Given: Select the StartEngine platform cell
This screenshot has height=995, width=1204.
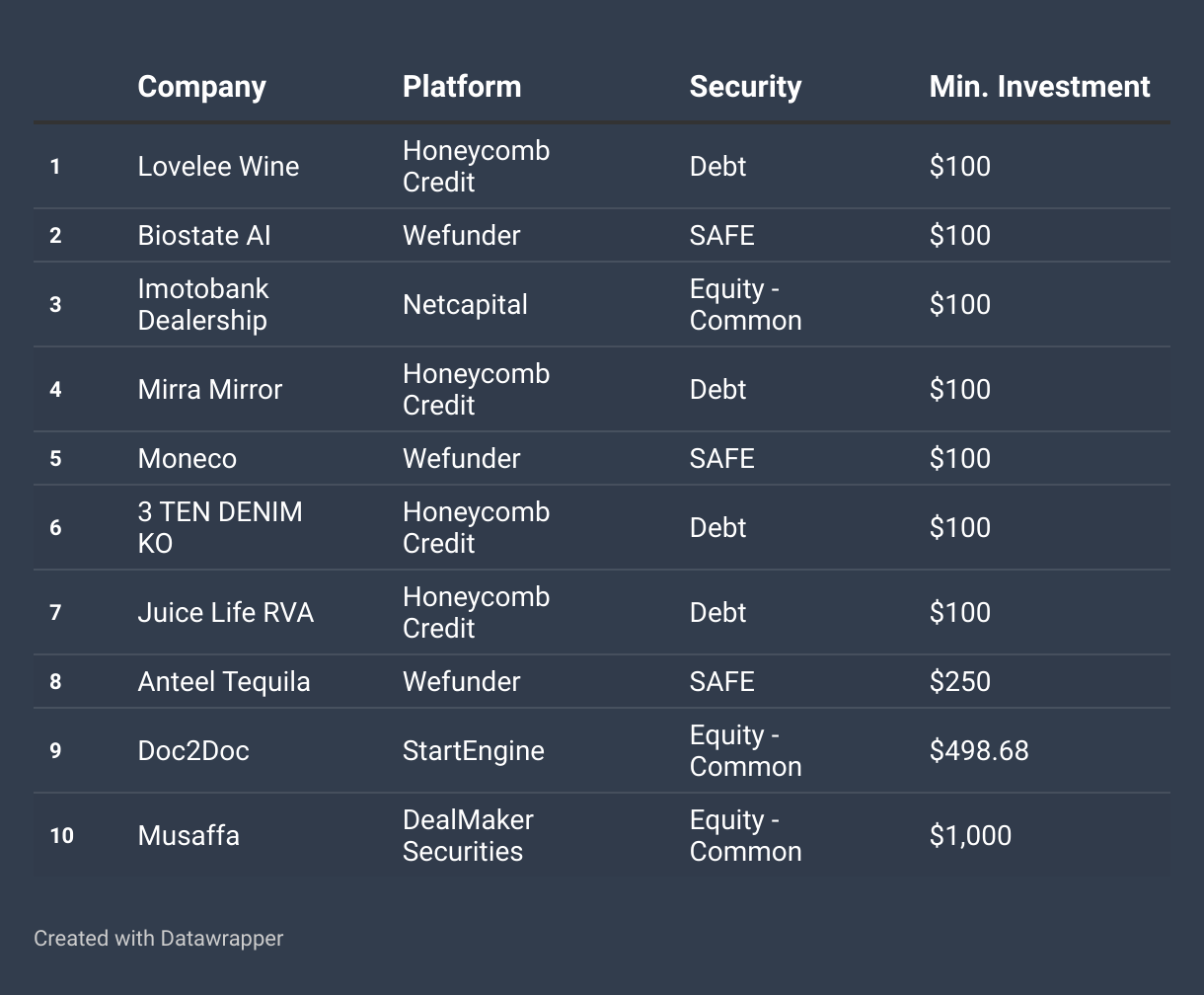Looking at the screenshot, I should (474, 750).
